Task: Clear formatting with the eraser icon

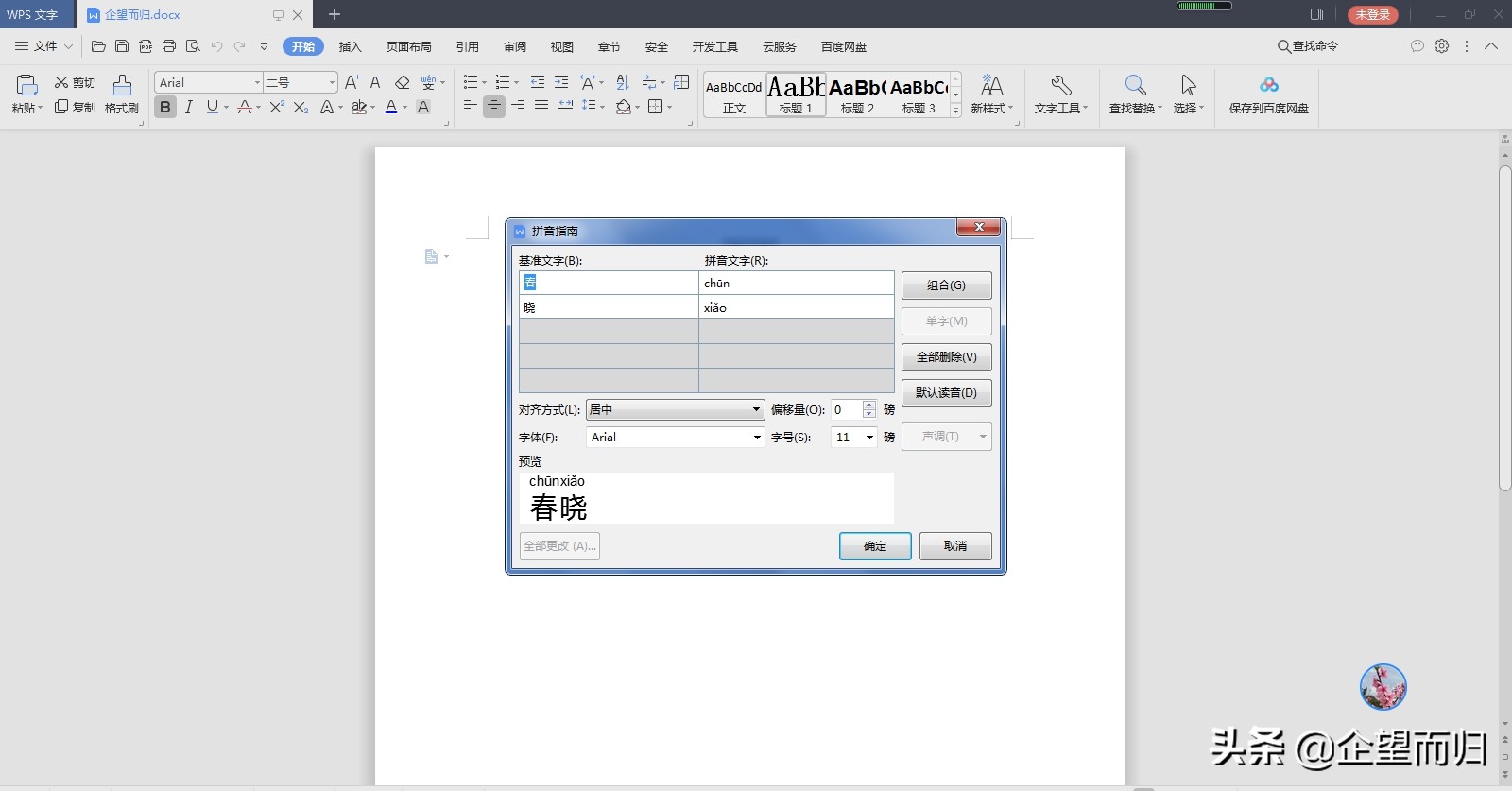Action: click(402, 82)
